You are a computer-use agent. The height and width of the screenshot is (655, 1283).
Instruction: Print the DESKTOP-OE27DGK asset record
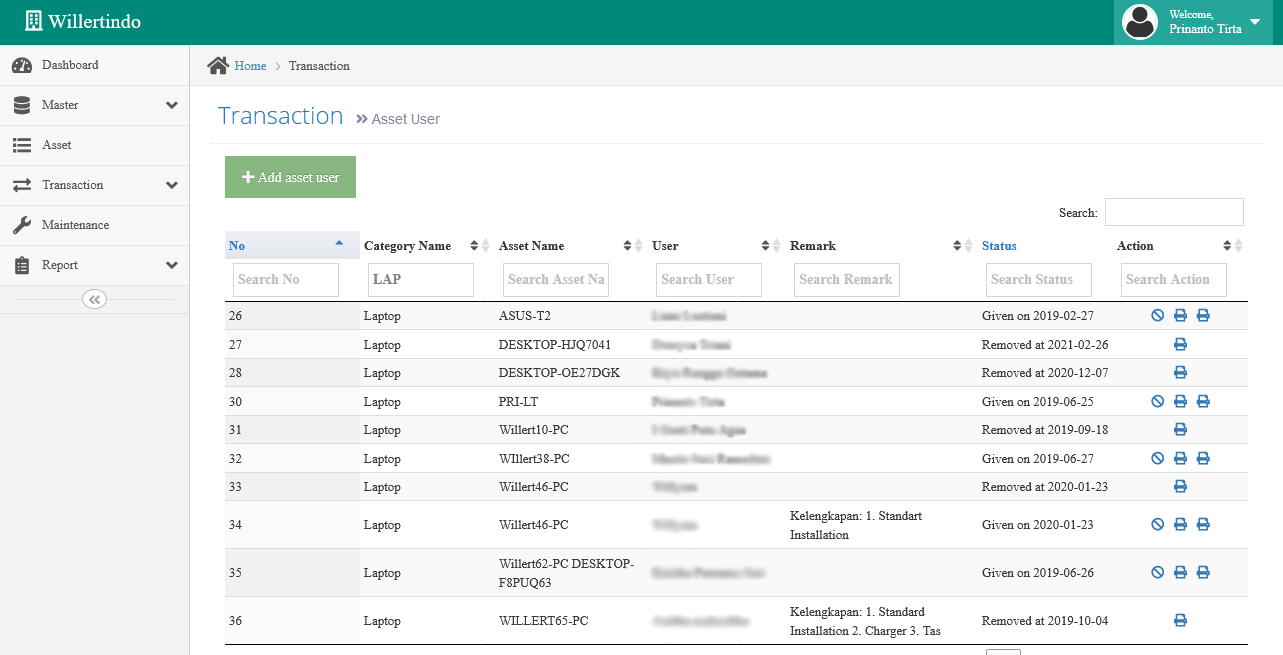tap(1180, 373)
